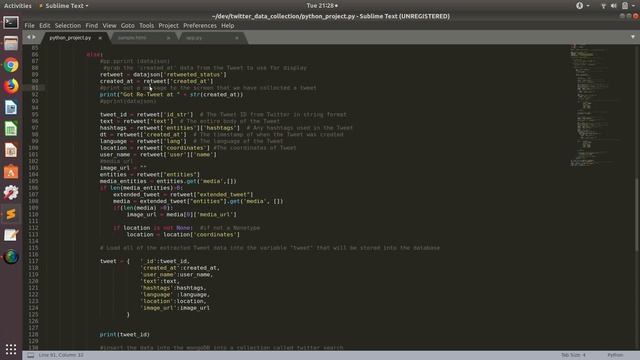Click the Line 91, Column status text
Image resolution: width=640 pixels, height=360 pixels.
pos(61,355)
